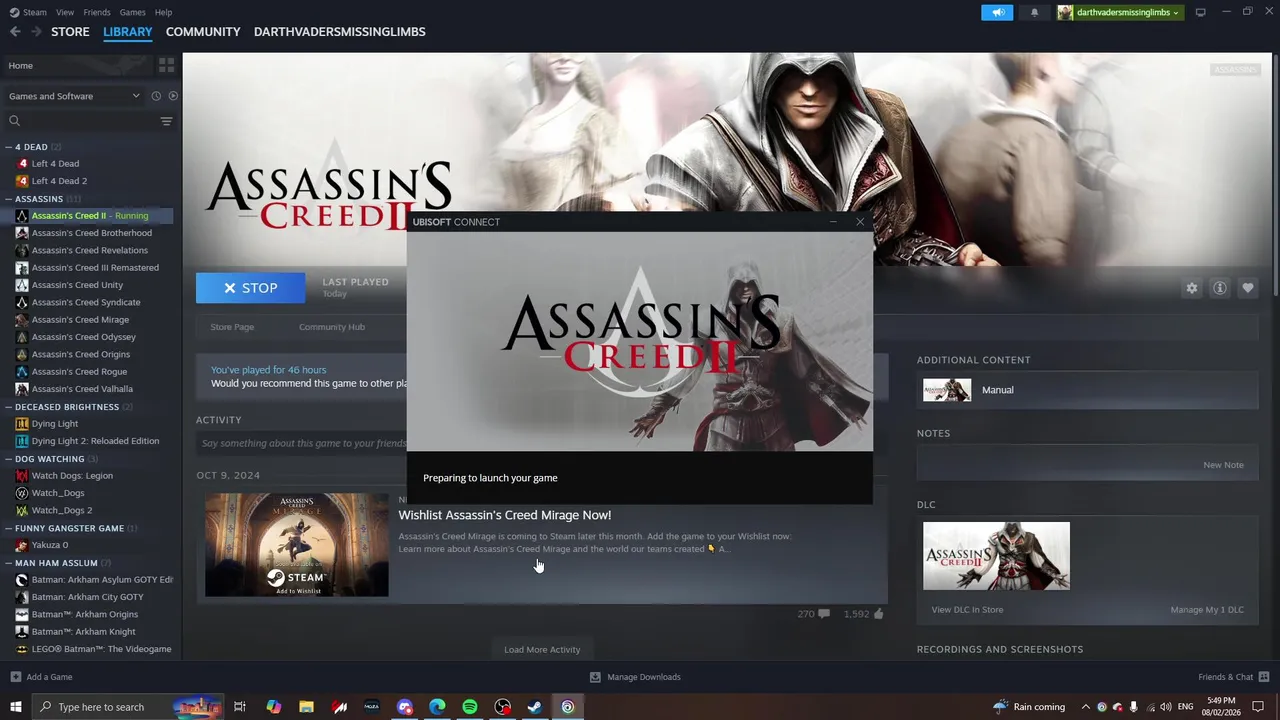Like the Mirage post with thumbs up
Screen dimensions: 1280x720
[879, 614]
